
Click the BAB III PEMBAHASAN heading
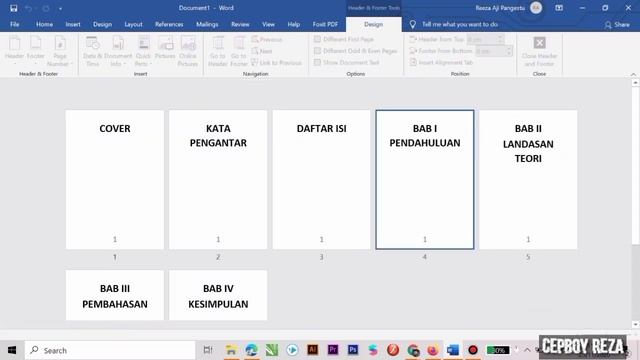pyautogui.click(x=115, y=296)
